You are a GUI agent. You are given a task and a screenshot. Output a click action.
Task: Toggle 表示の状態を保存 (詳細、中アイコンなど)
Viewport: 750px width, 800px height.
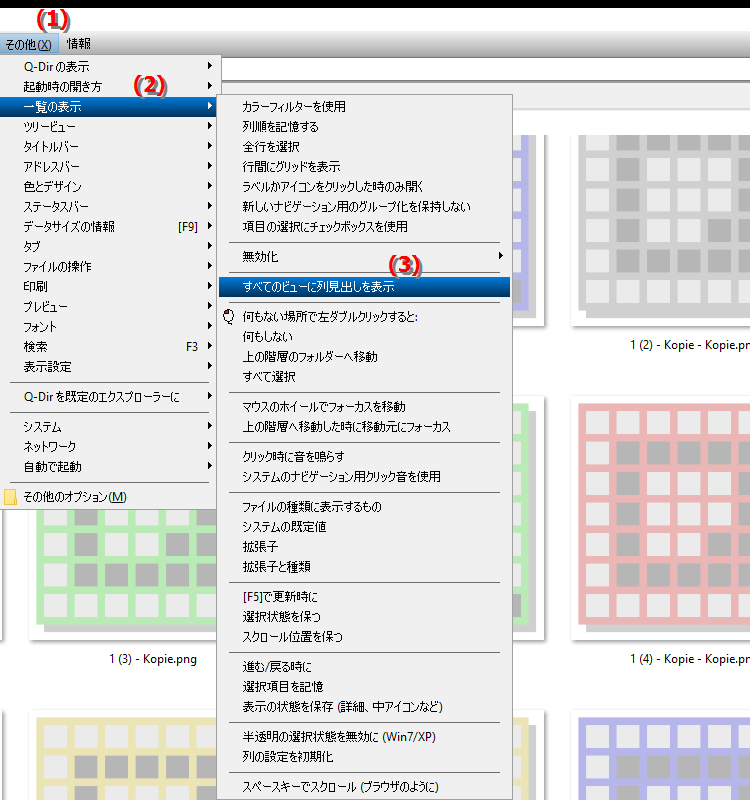pos(364,707)
